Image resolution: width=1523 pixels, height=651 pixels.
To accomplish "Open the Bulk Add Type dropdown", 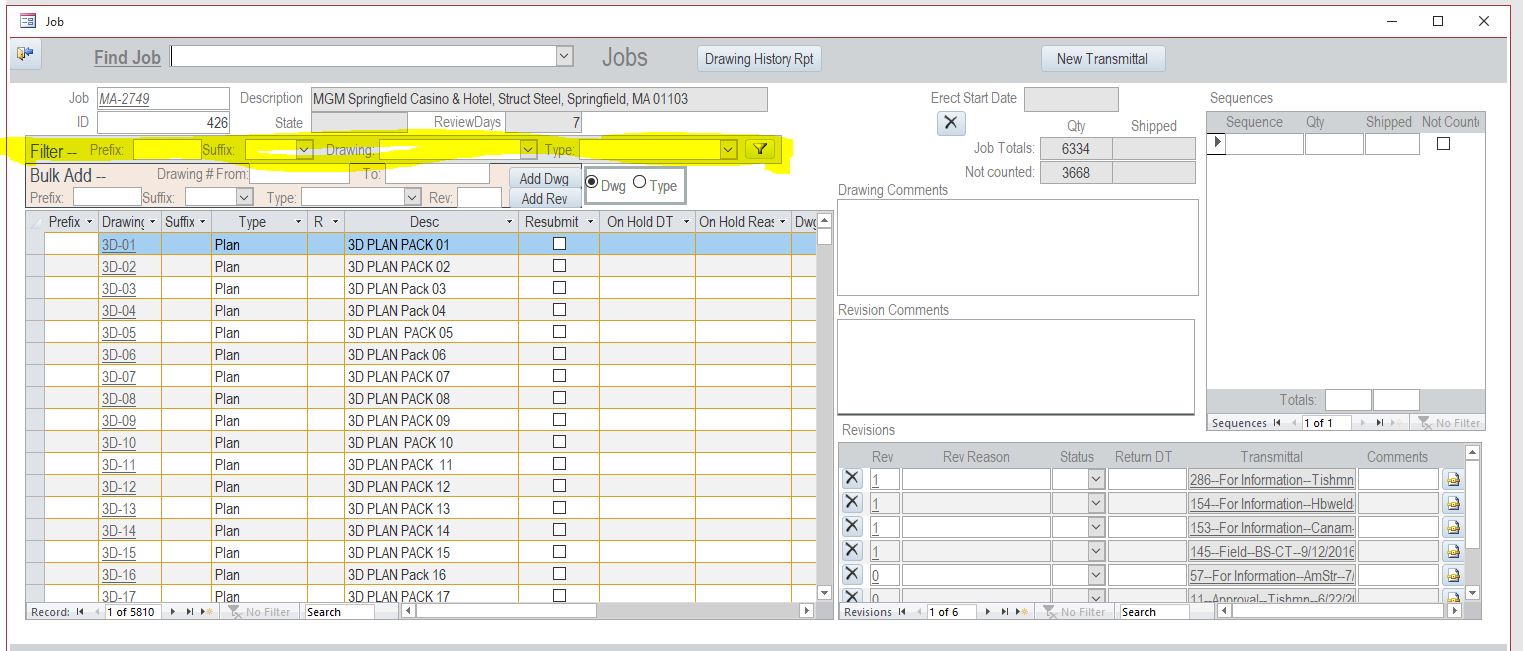I will [x=412, y=198].
